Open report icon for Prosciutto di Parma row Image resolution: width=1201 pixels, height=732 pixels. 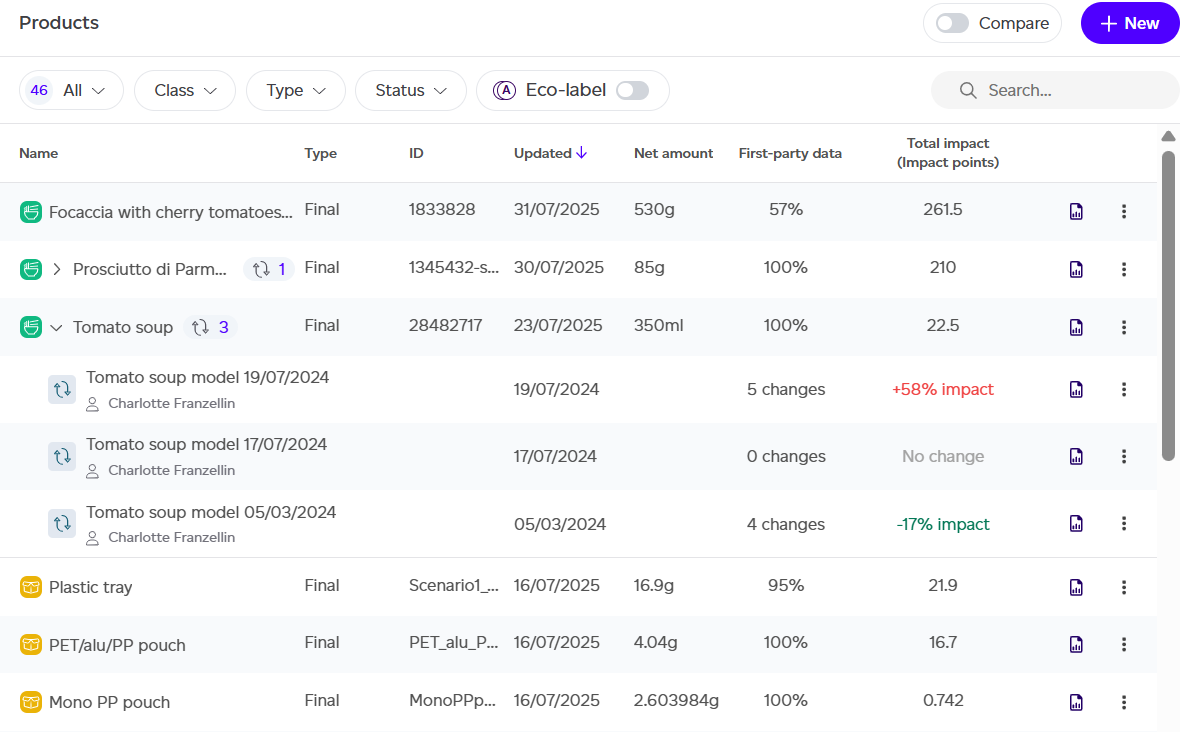1076,269
